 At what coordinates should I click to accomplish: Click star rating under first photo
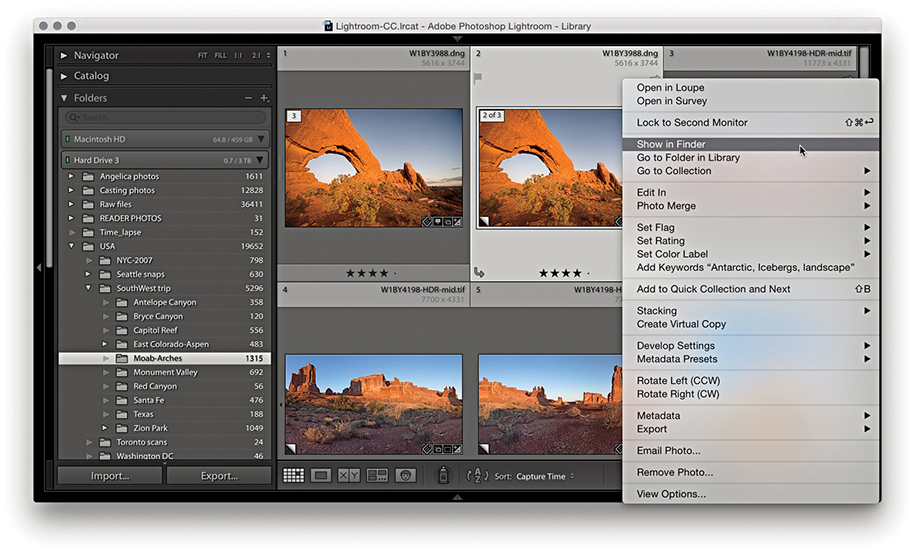[x=368, y=273]
